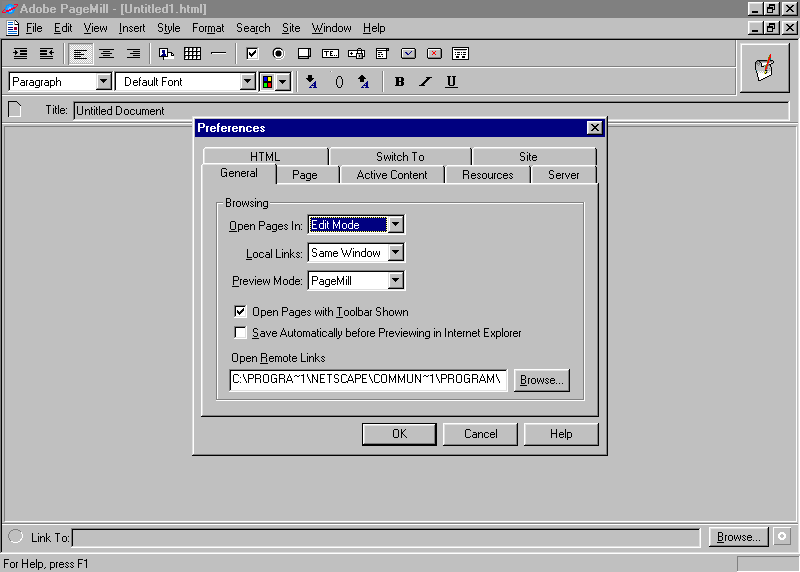Insert a text field form element

tap(331, 54)
